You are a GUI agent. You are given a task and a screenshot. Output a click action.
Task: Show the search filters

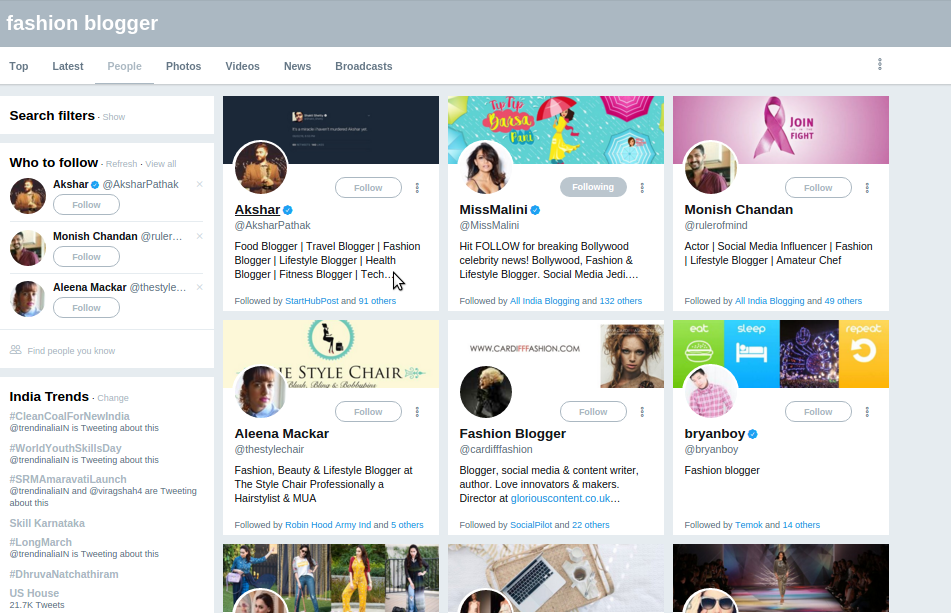pos(114,117)
